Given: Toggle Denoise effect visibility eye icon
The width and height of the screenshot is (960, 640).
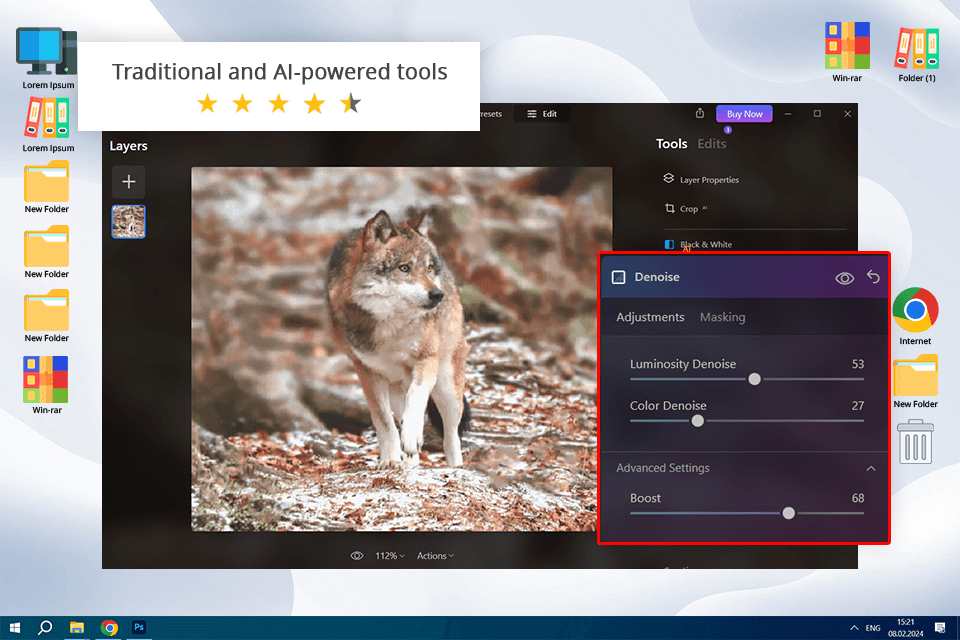Looking at the screenshot, I should coord(844,278).
